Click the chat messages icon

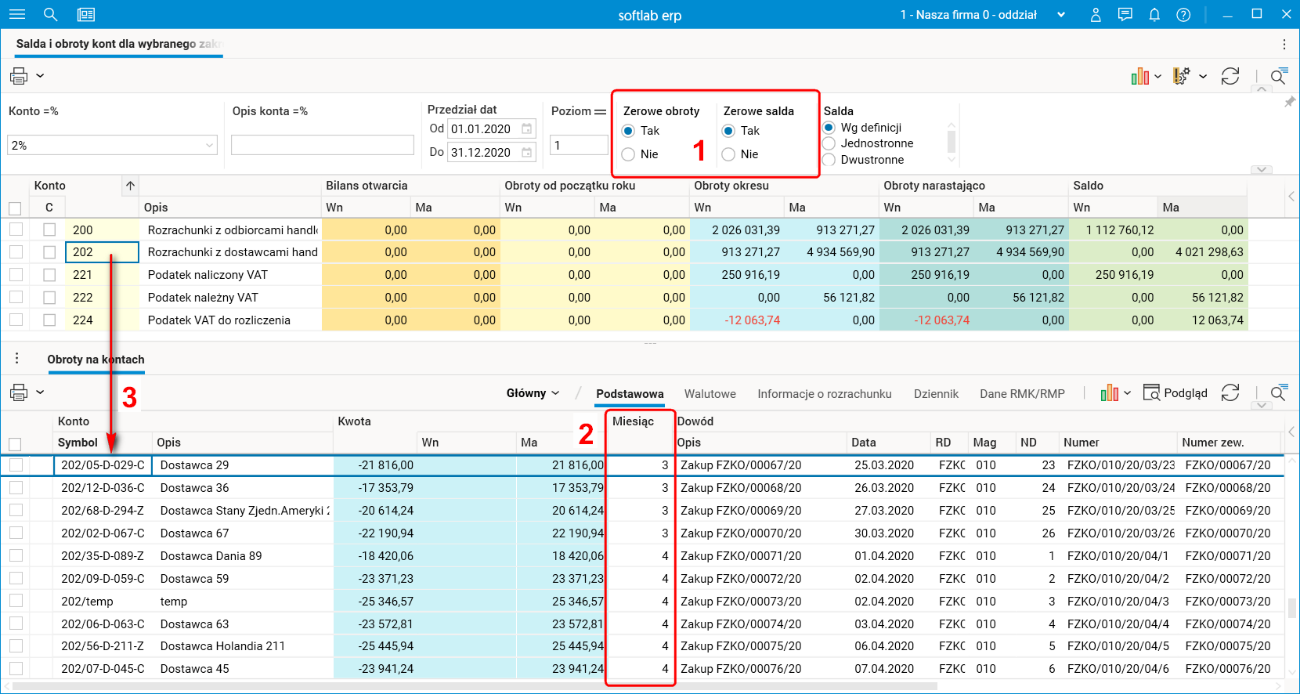pyautogui.click(x=1125, y=15)
